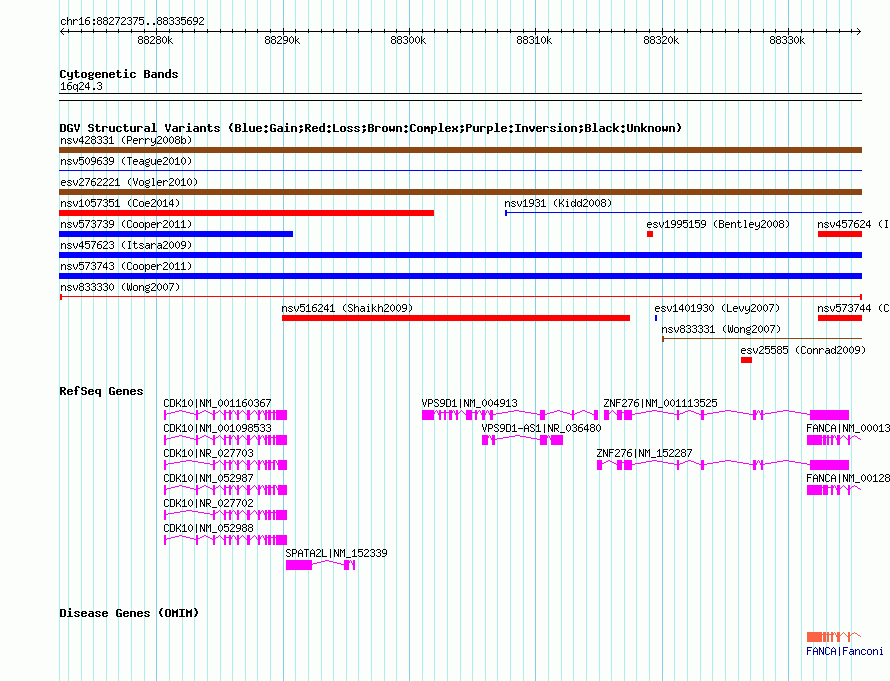Select the ZNF276|NM_001113525 gene glyph
Image resolution: width=890 pixels, height=681 pixels.
coord(726,415)
